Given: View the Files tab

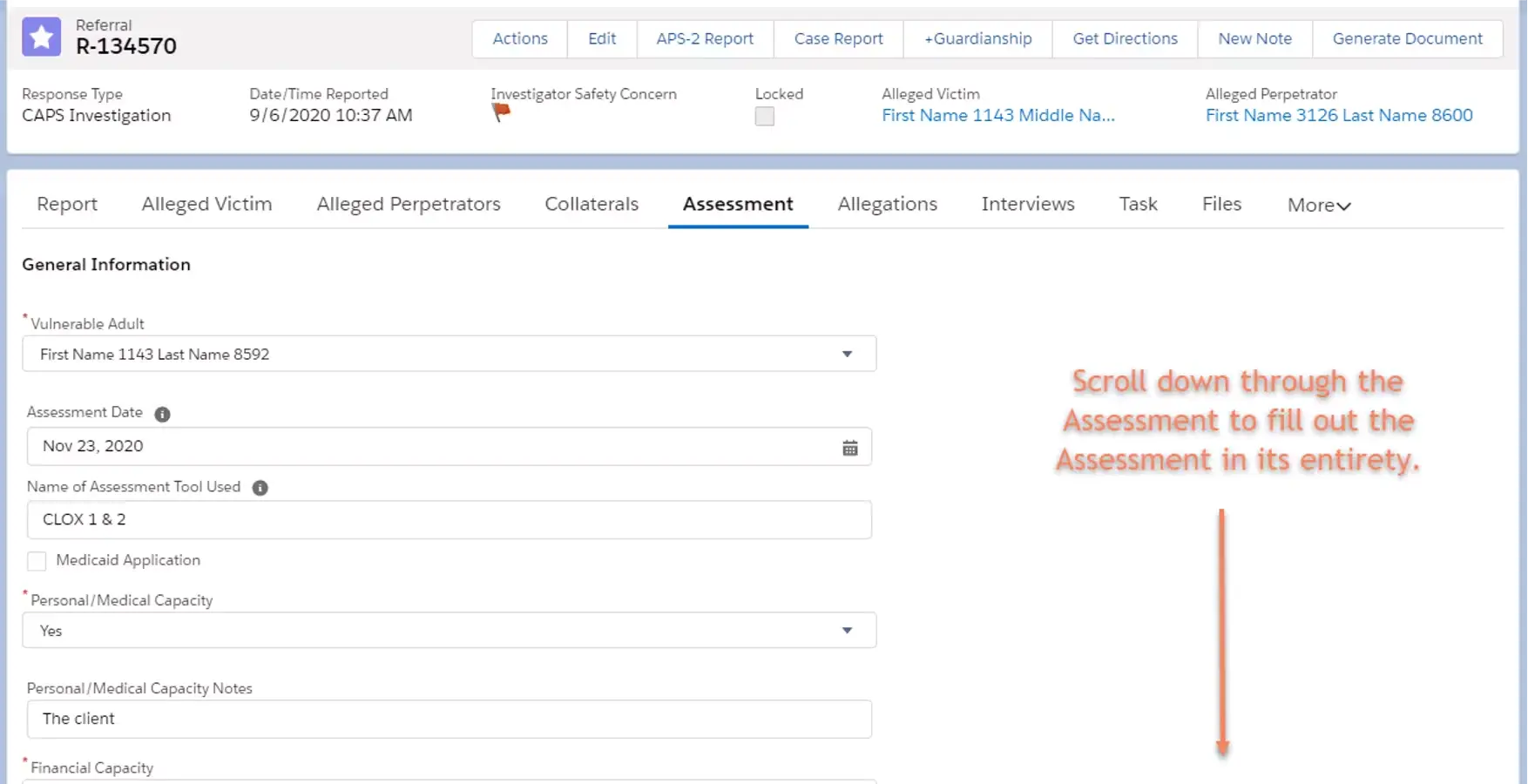Looking at the screenshot, I should pos(1221,204).
